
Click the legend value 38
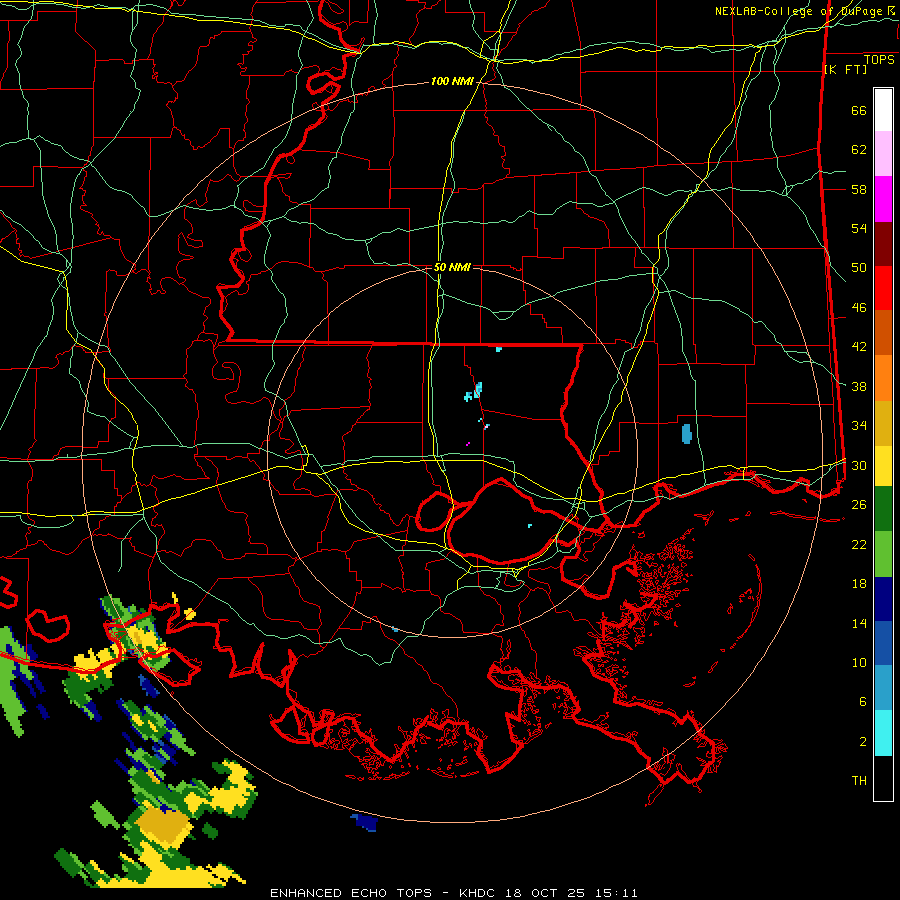(859, 386)
